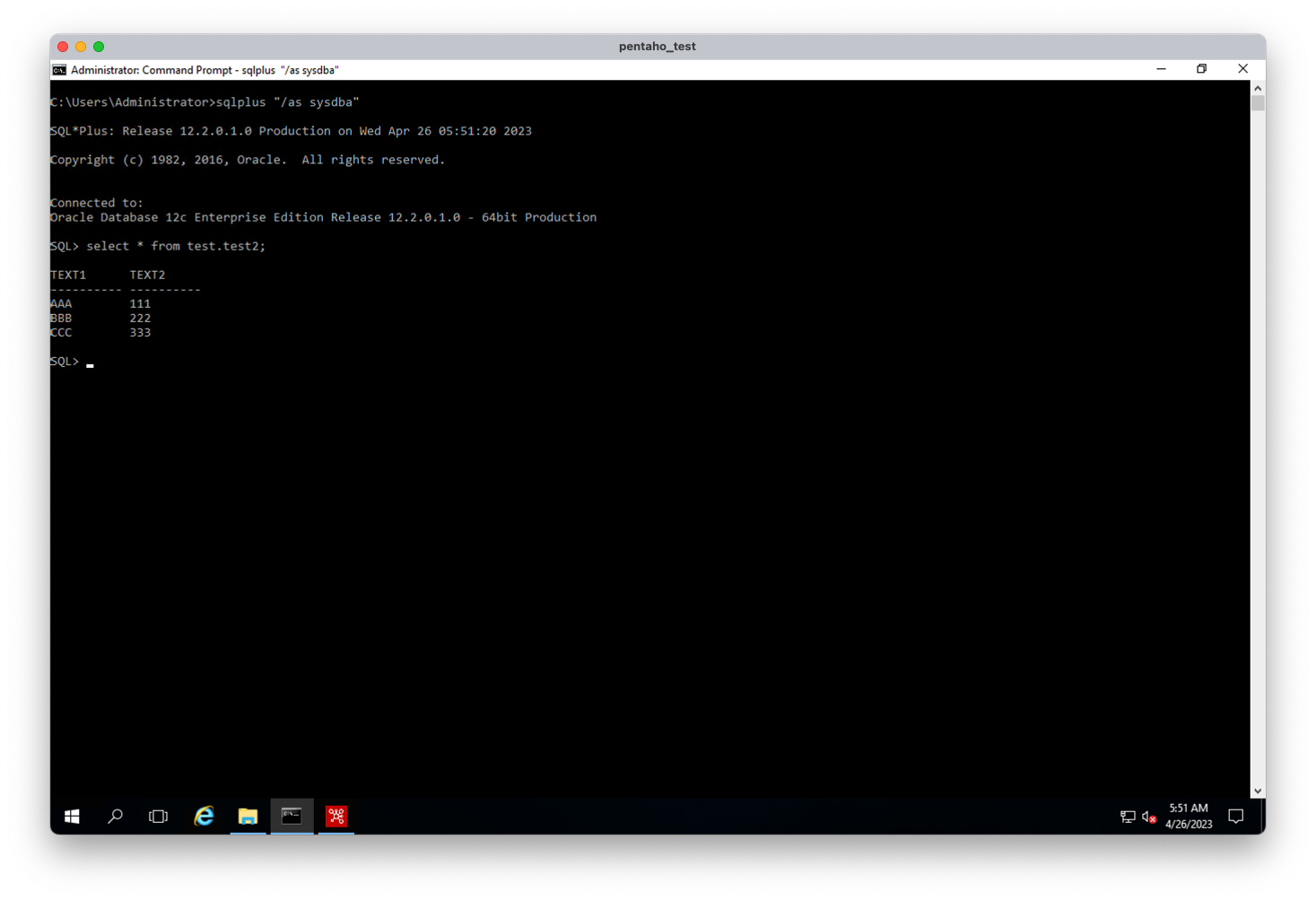Click the pentaho_test window title

click(x=658, y=47)
